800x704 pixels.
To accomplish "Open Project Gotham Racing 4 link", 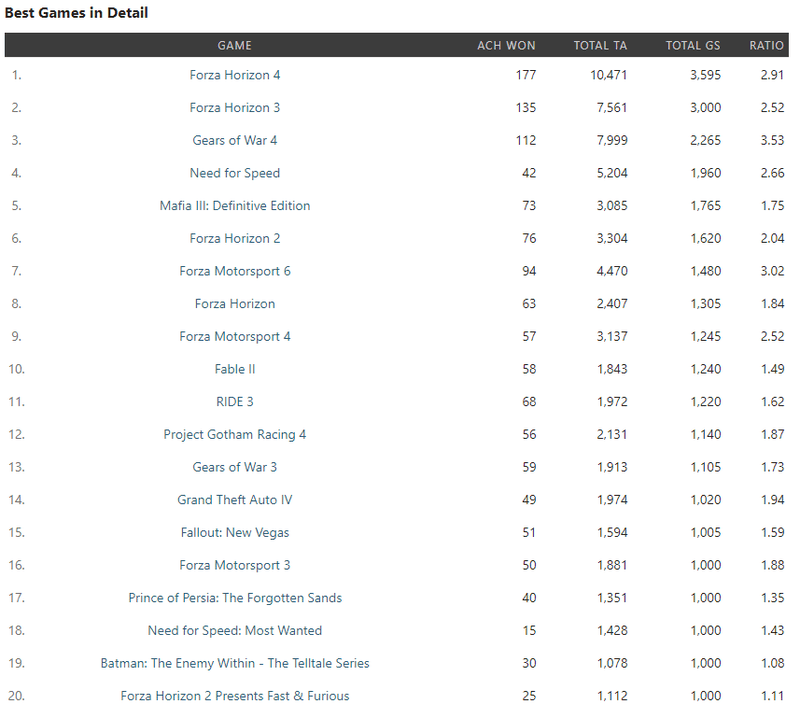I will [235, 434].
